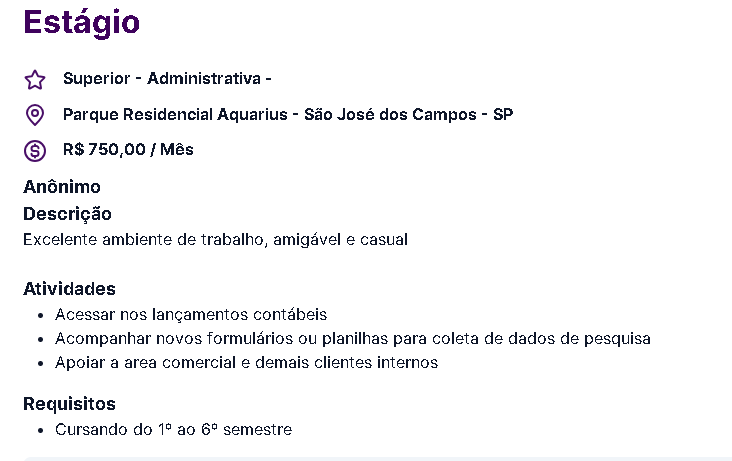Click the Excelente ambiente de trabalho description
The image size is (732, 461).
[x=215, y=240]
